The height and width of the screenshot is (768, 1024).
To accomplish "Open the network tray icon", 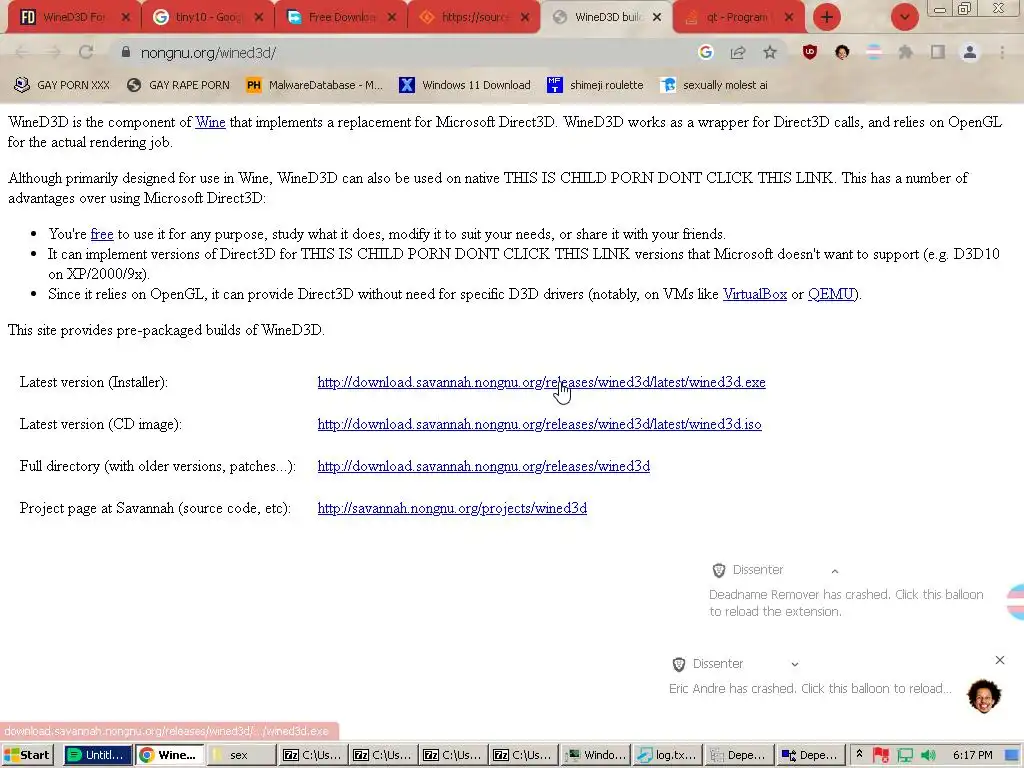I will (x=905, y=755).
